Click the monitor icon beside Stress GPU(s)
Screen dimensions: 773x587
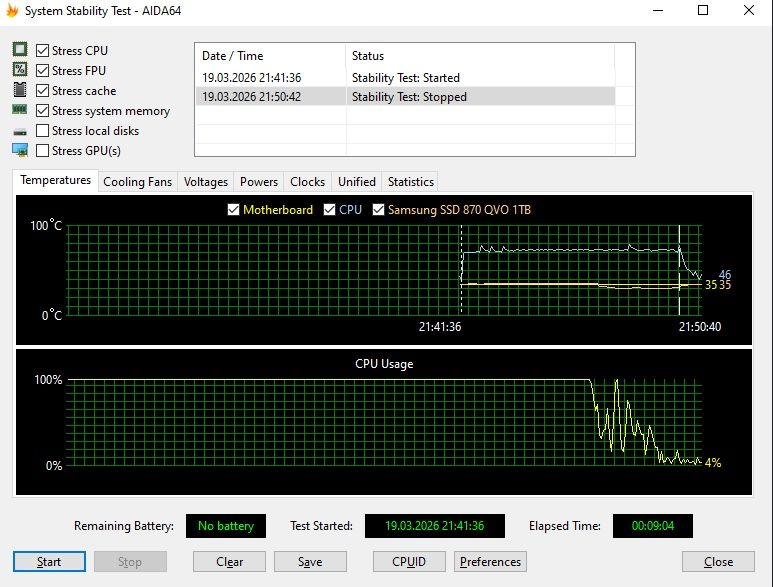[x=20, y=150]
